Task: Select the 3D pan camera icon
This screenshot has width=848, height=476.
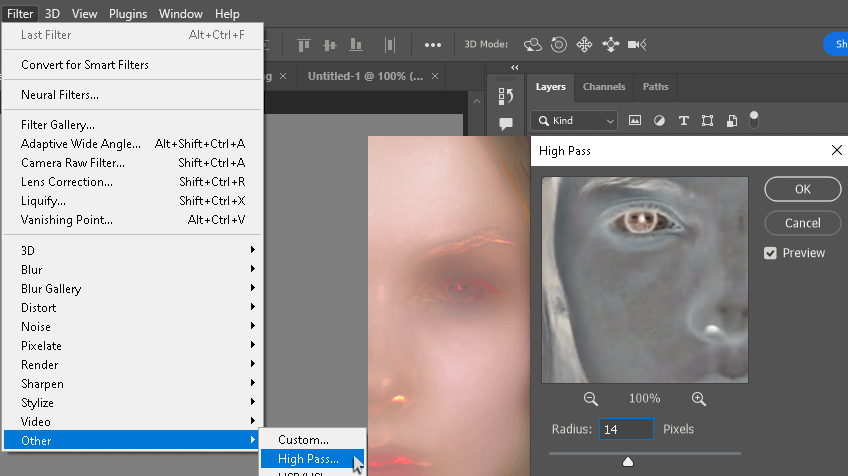Action: (585, 44)
